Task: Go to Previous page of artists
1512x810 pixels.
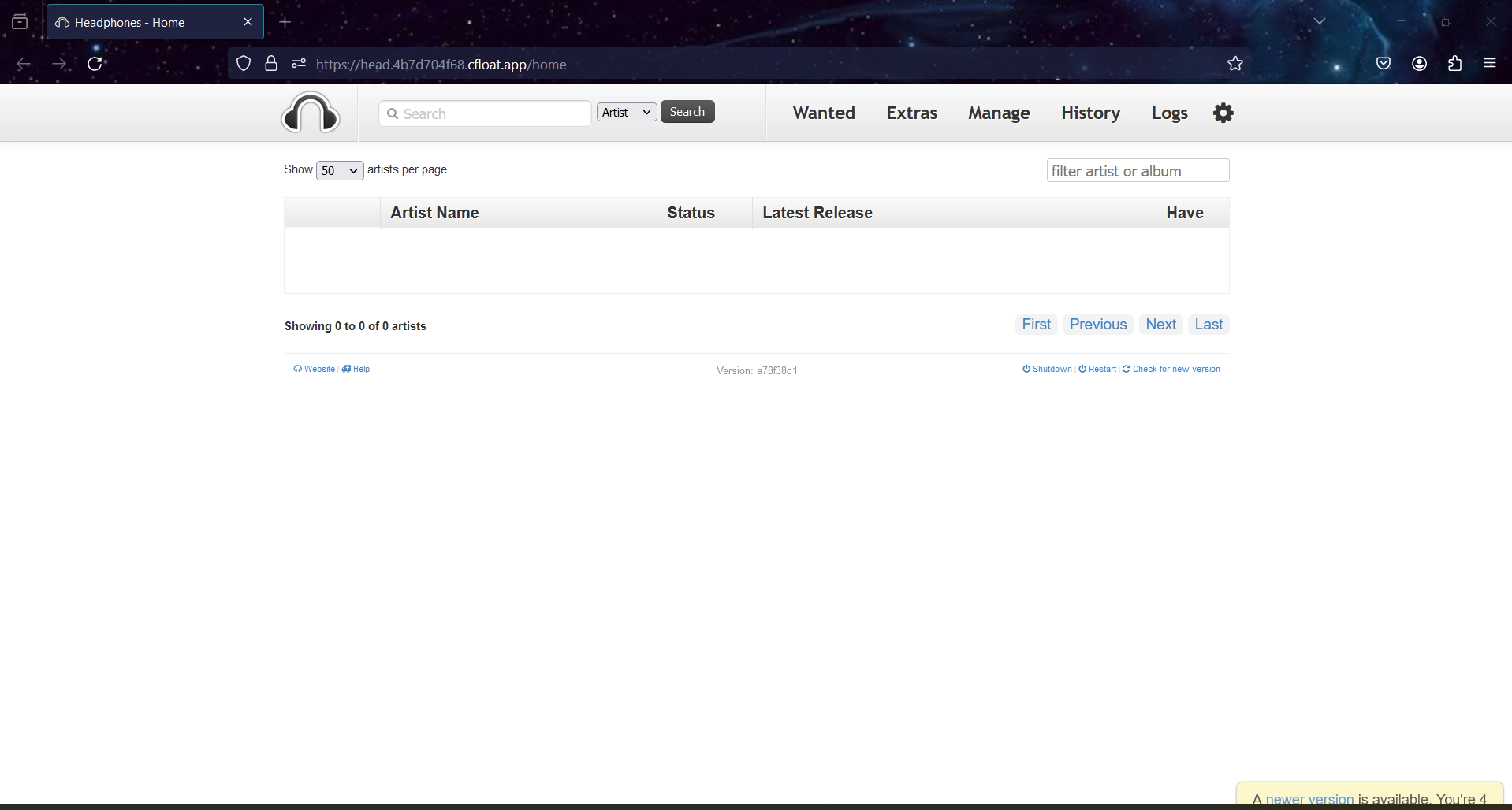Action: 1098,325
